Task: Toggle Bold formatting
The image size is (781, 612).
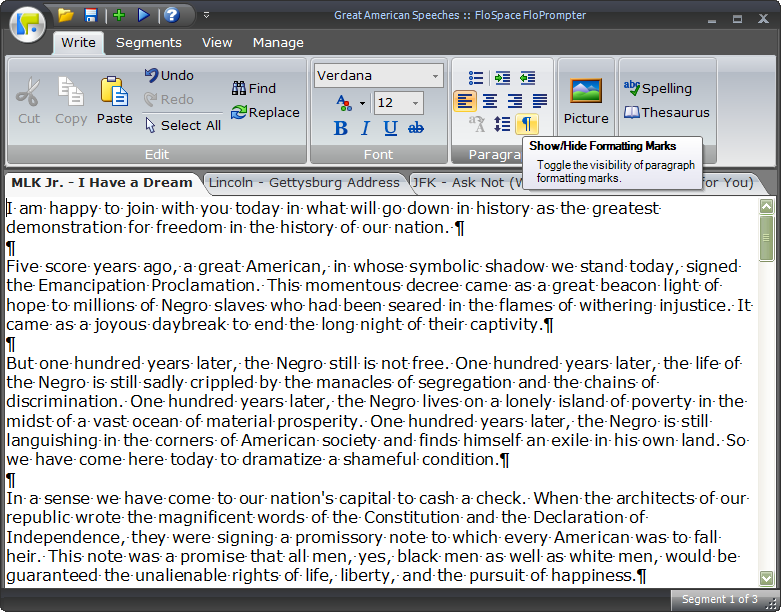Action: (341, 128)
